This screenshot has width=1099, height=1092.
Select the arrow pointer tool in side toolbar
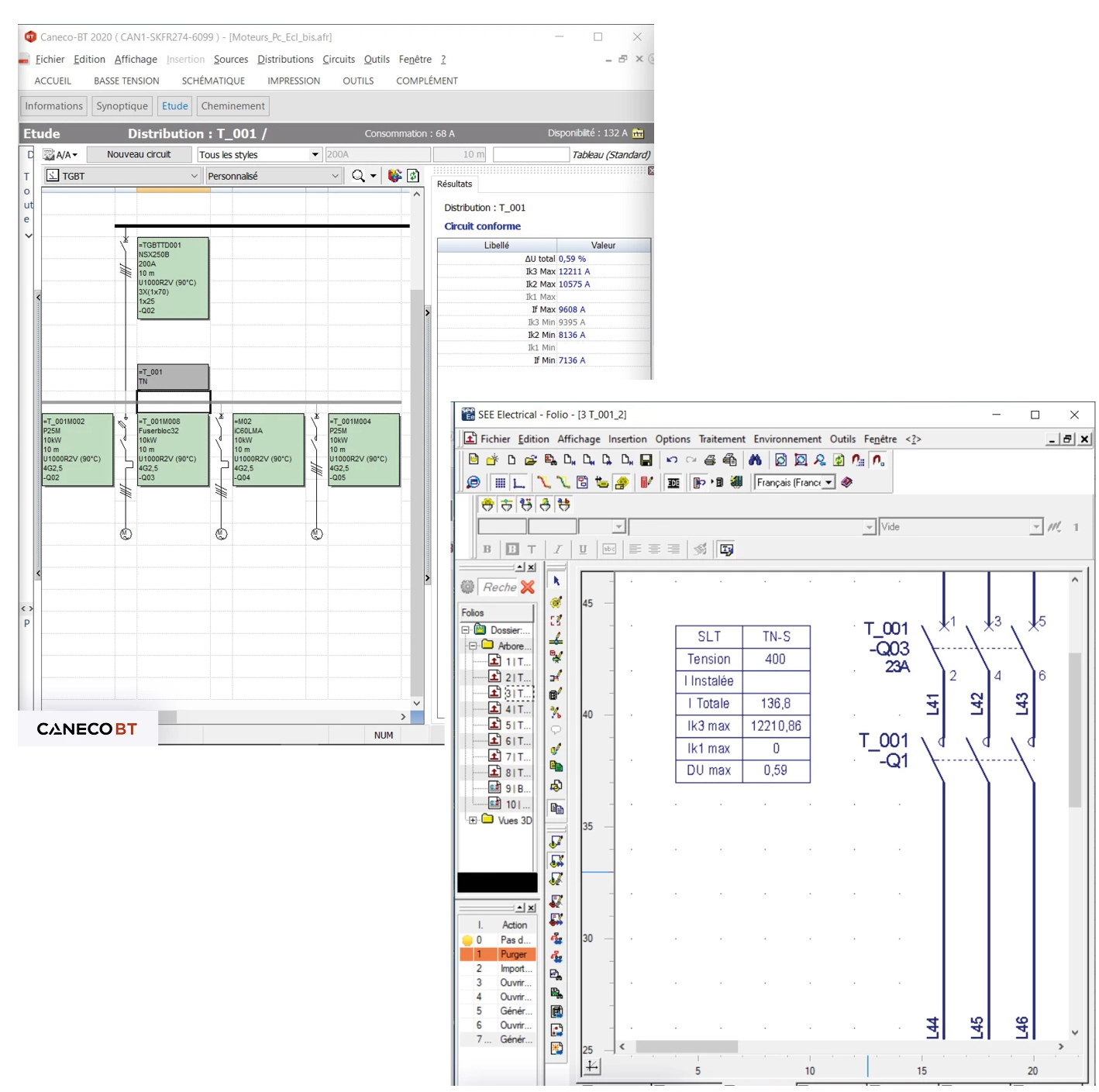[x=556, y=581]
